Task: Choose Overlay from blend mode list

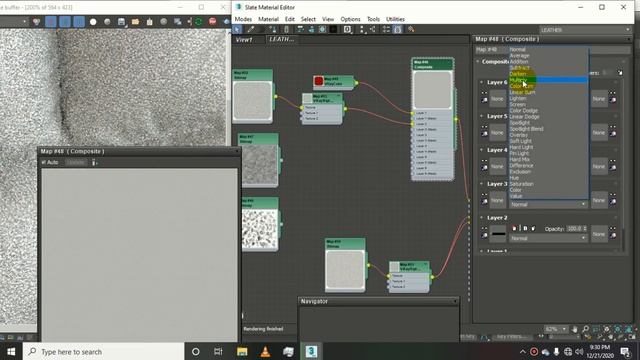Action: pyautogui.click(x=549, y=135)
